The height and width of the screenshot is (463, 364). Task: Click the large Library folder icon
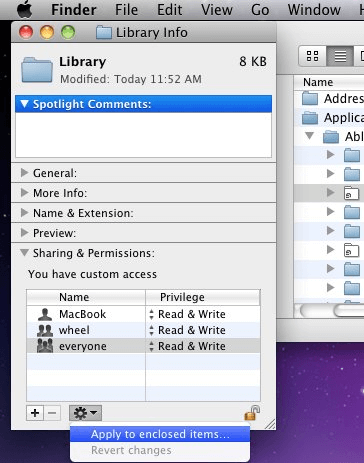(37, 70)
